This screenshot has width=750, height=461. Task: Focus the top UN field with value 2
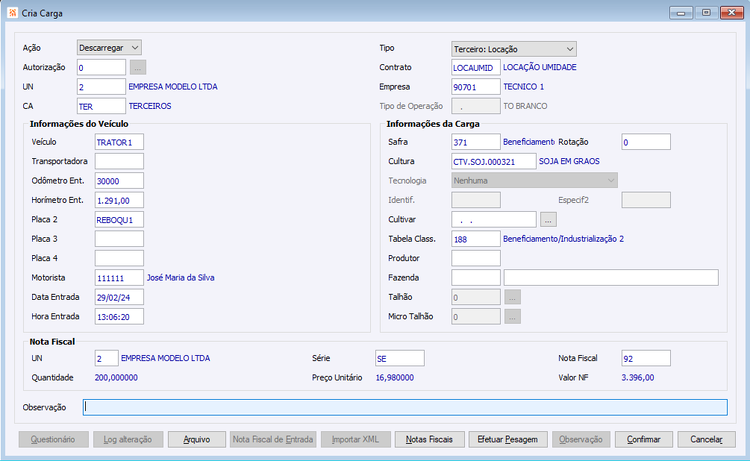(x=101, y=87)
